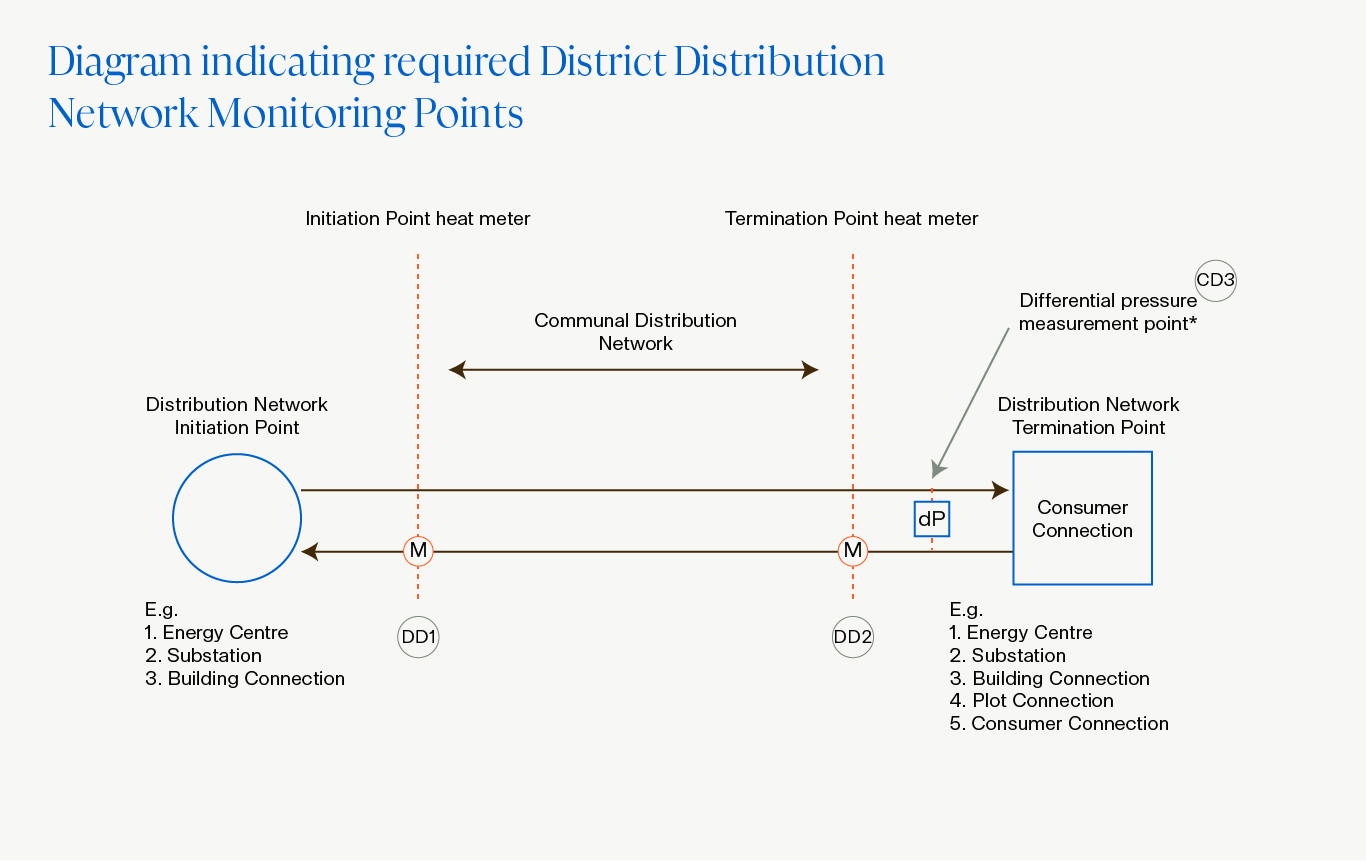Click the double-headed Communal Distribution Network arrow
The width and height of the screenshot is (1366, 861).
[634, 370]
